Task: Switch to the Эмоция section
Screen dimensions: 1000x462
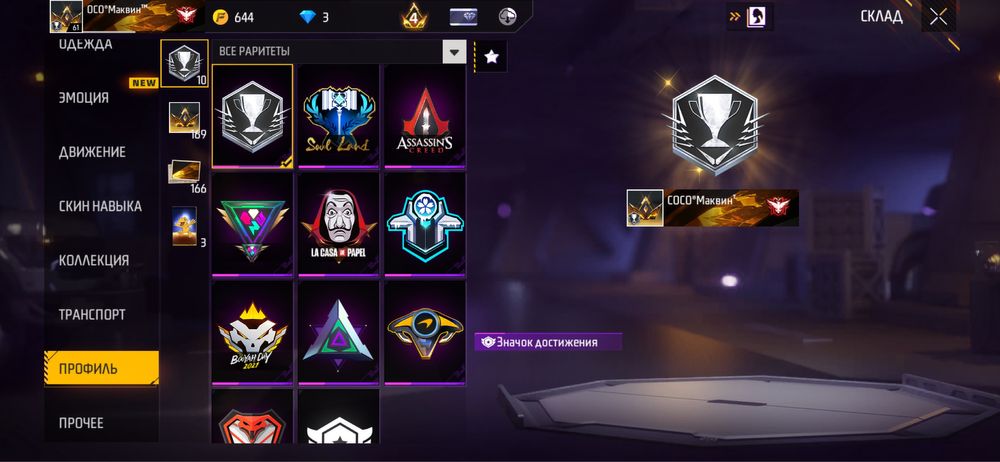Action: [x=84, y=98]
